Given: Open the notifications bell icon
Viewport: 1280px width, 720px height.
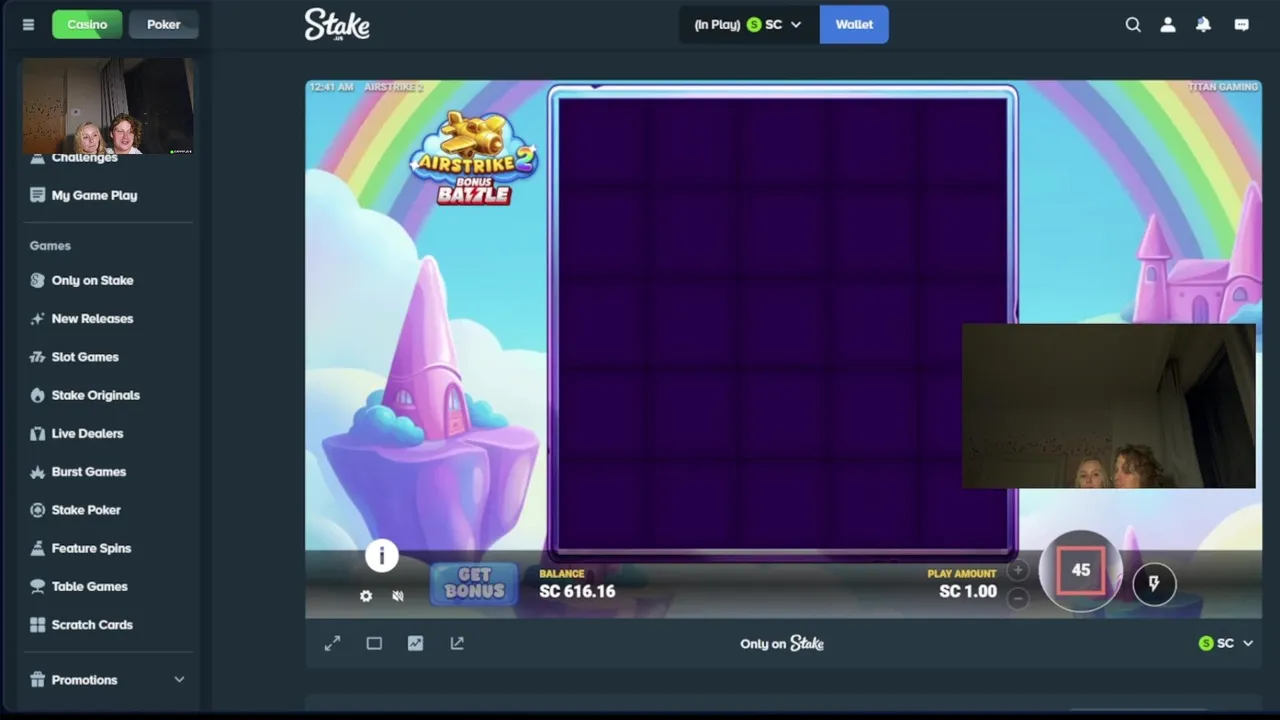Looking at the screenshot, I should coord(1204,25).
